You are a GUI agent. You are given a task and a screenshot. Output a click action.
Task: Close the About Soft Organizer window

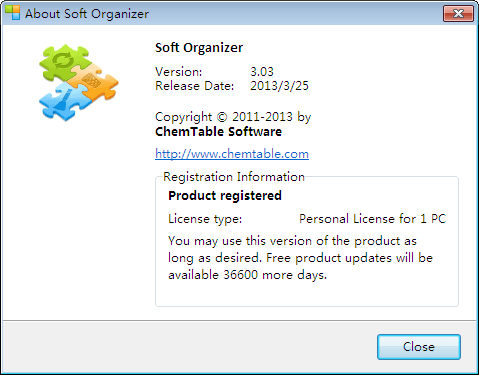[x=458, y=14]
